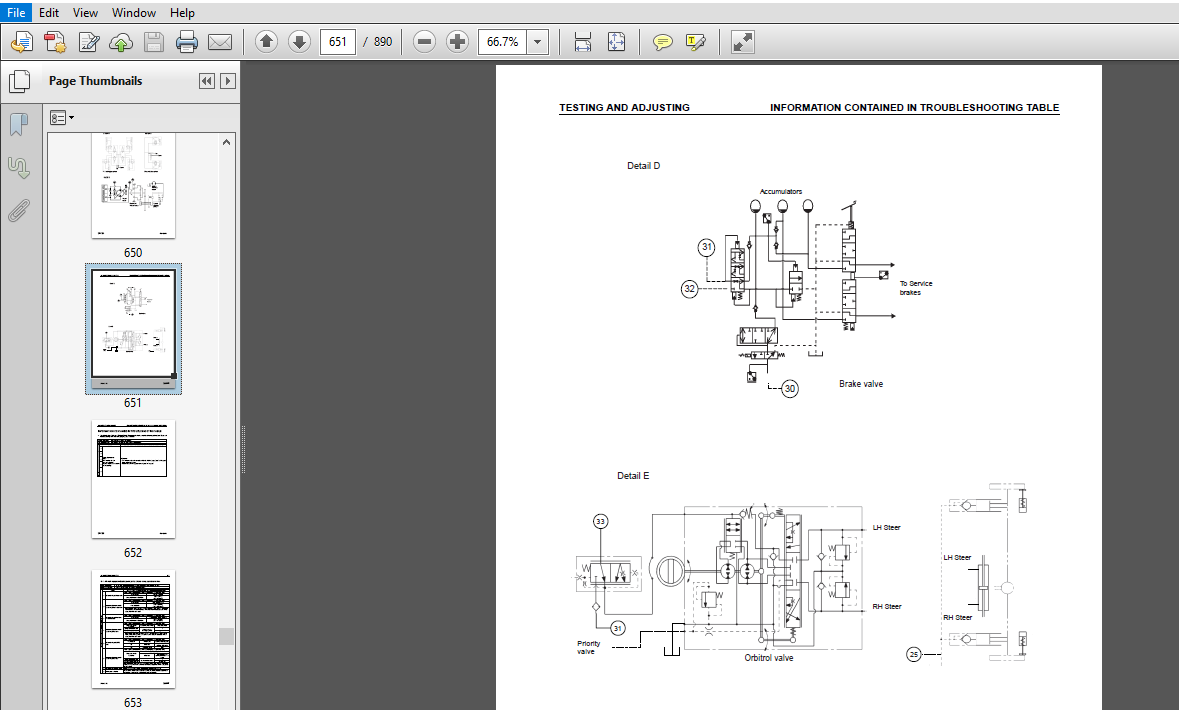Go to previous page with up arrow

[266, 42]
